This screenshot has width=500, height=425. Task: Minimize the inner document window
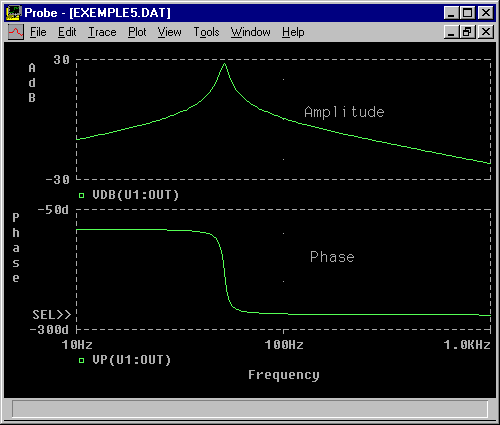pyautogui.click(x=452, y=32)
